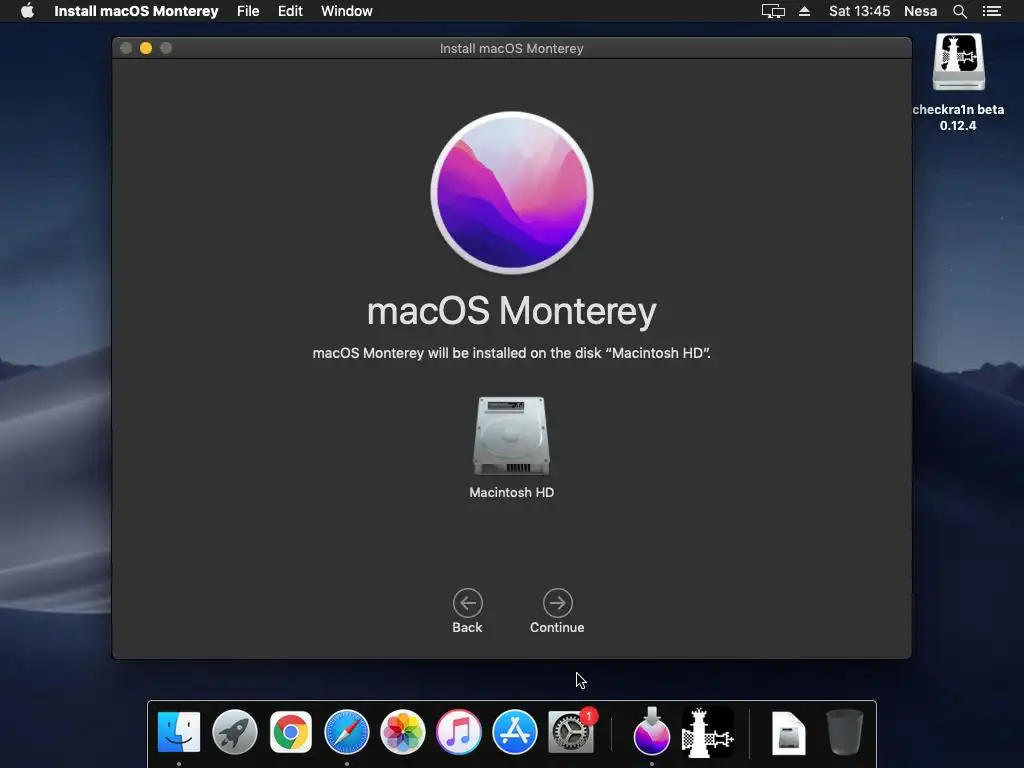
Task: Click the eject icon in menu bar
Action: click(805, 11)
